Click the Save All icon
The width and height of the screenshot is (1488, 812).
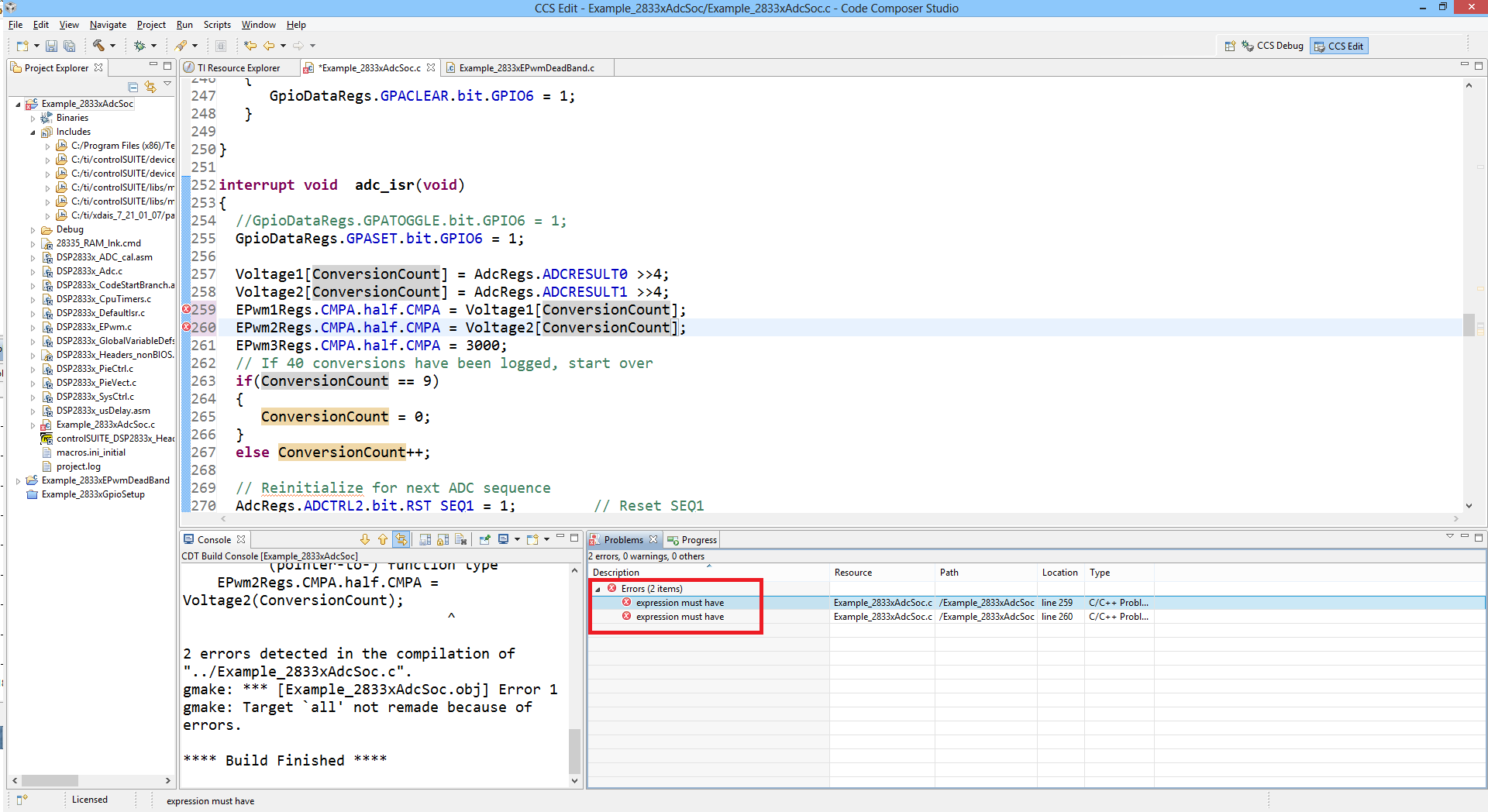69,46
